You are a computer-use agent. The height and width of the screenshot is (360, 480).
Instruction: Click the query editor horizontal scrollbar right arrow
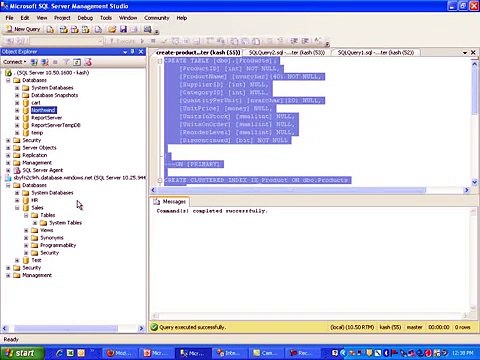click(466, 190)
